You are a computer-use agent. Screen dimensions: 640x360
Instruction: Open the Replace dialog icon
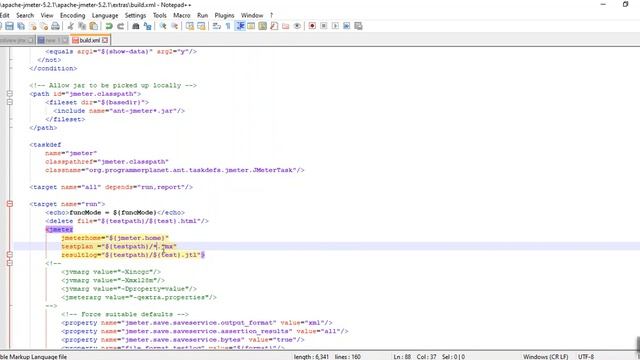click(x=147, y=26)
